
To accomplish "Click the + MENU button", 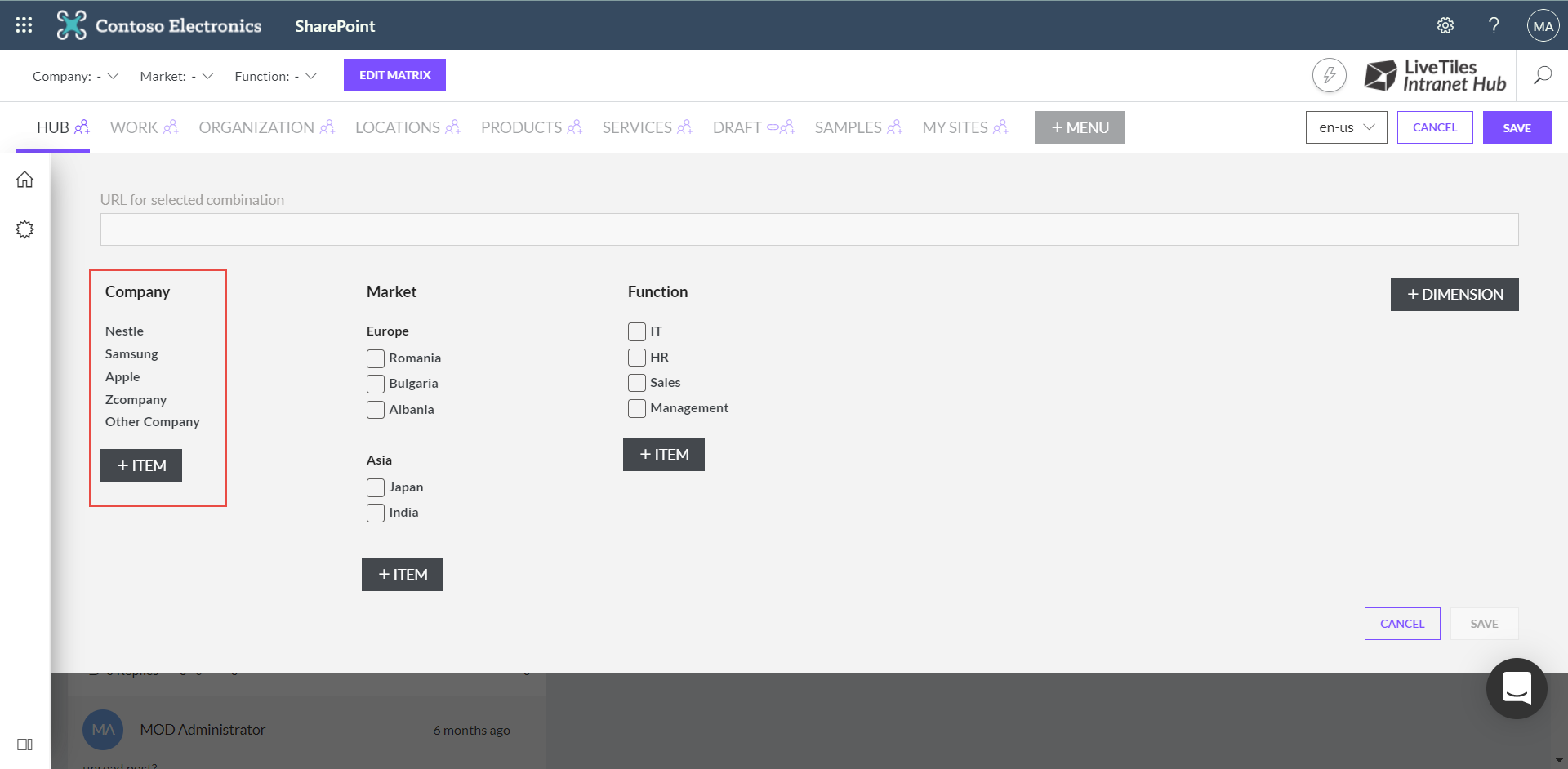I will [1079, 127].
